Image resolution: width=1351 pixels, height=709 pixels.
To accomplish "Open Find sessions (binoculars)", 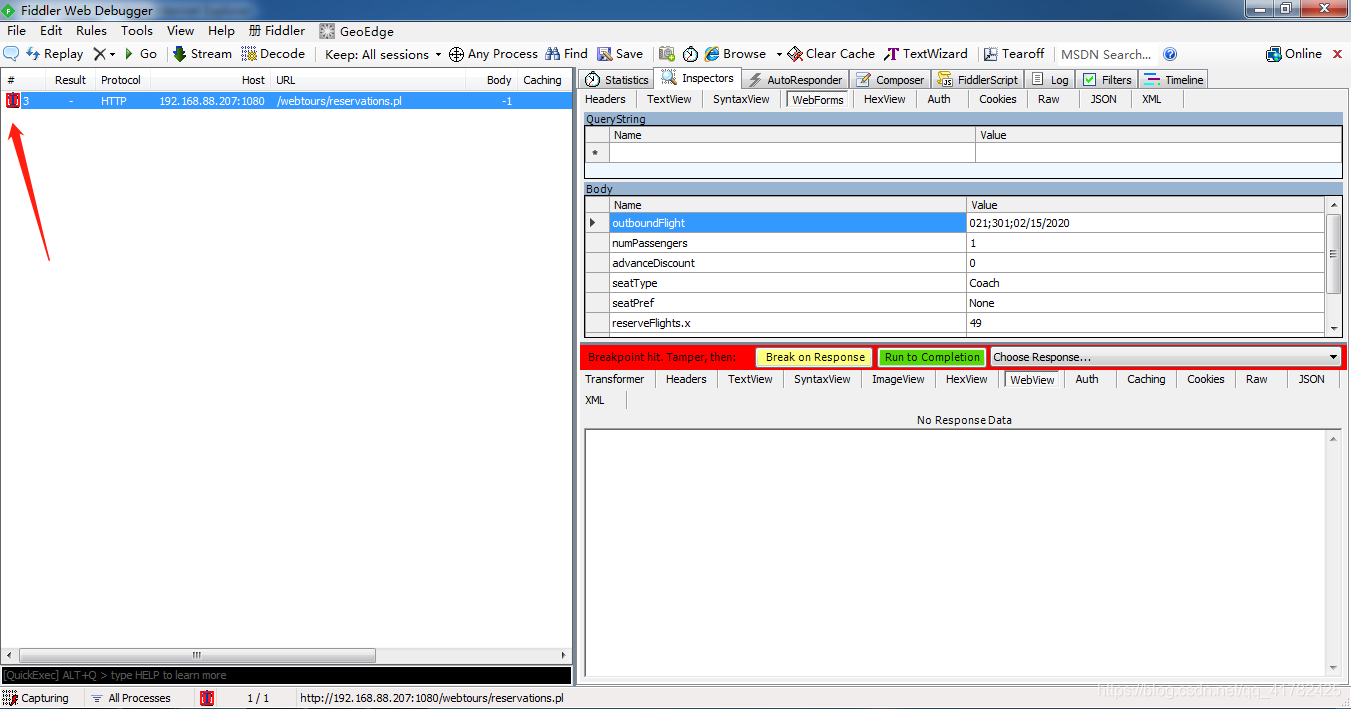I will 566,54.
